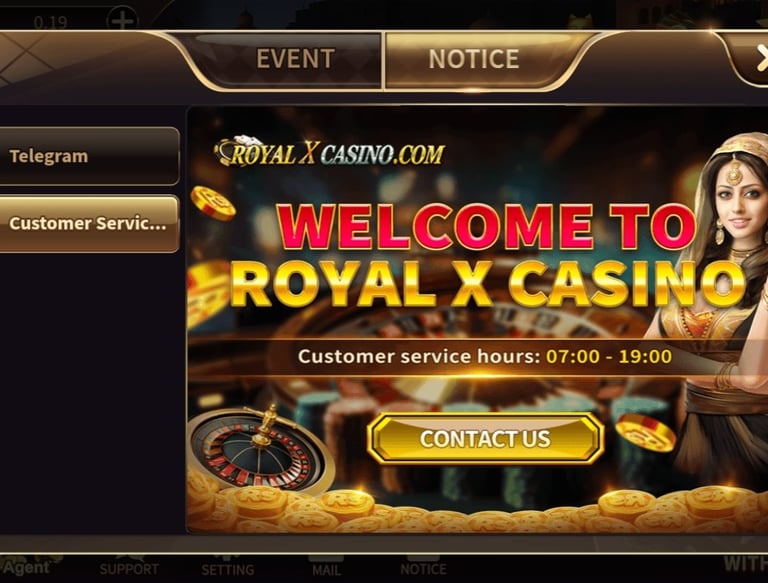Click the customer service hours banner
Image resolution: width=768 pixels, height=583 pixels.
point(484,357)
